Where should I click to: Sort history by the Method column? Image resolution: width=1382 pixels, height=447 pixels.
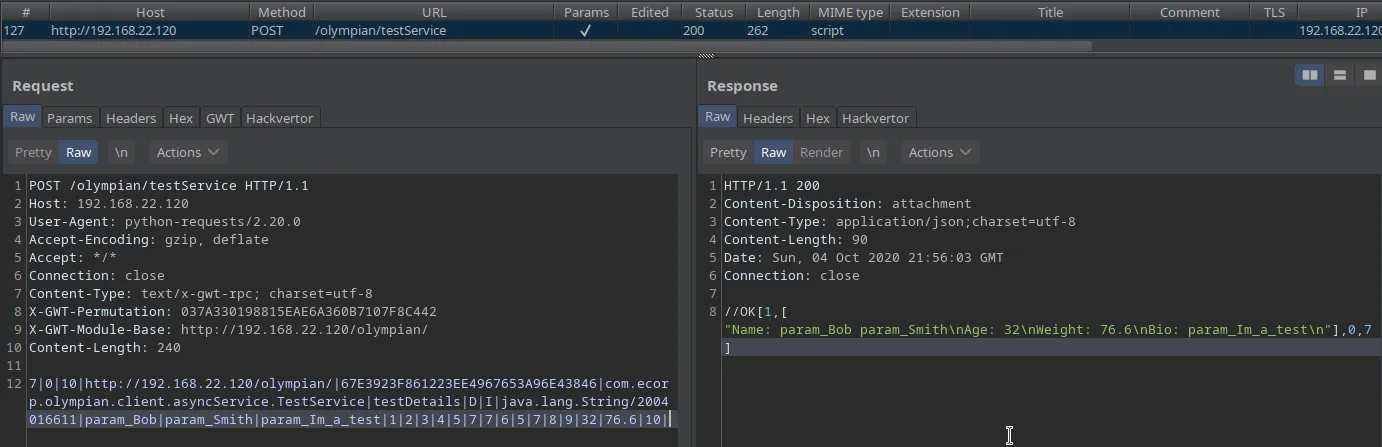pyautogui.click(x=282, y=12)
